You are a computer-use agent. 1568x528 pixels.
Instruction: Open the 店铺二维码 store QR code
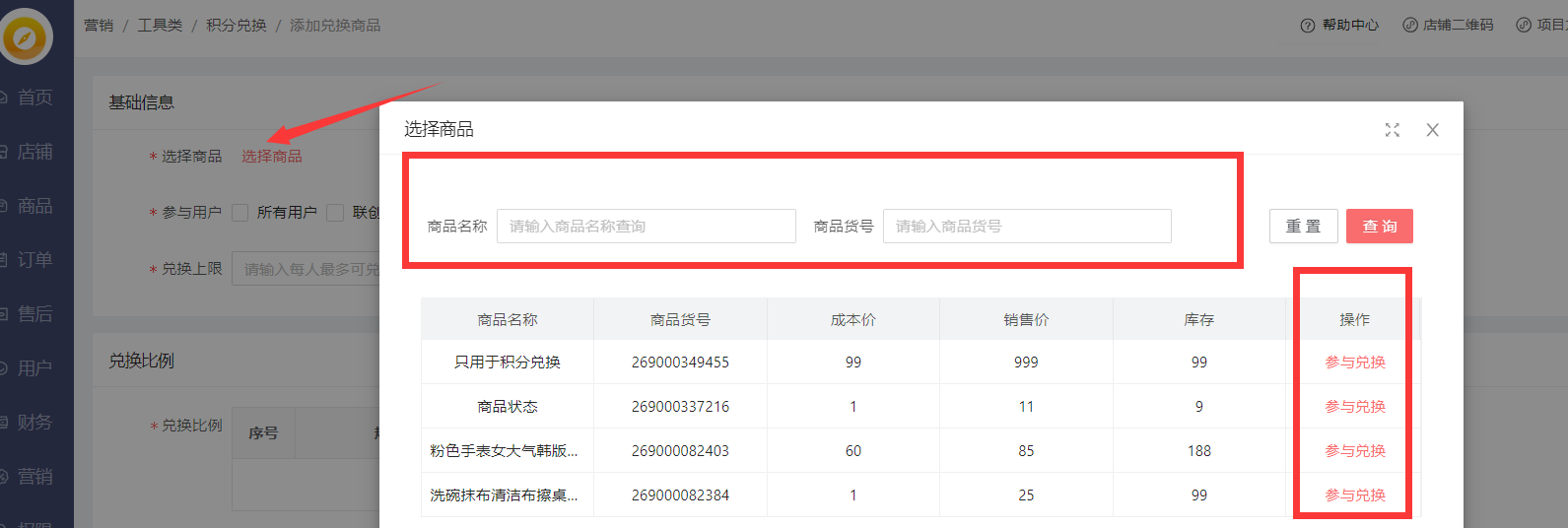click(1448, 25)
